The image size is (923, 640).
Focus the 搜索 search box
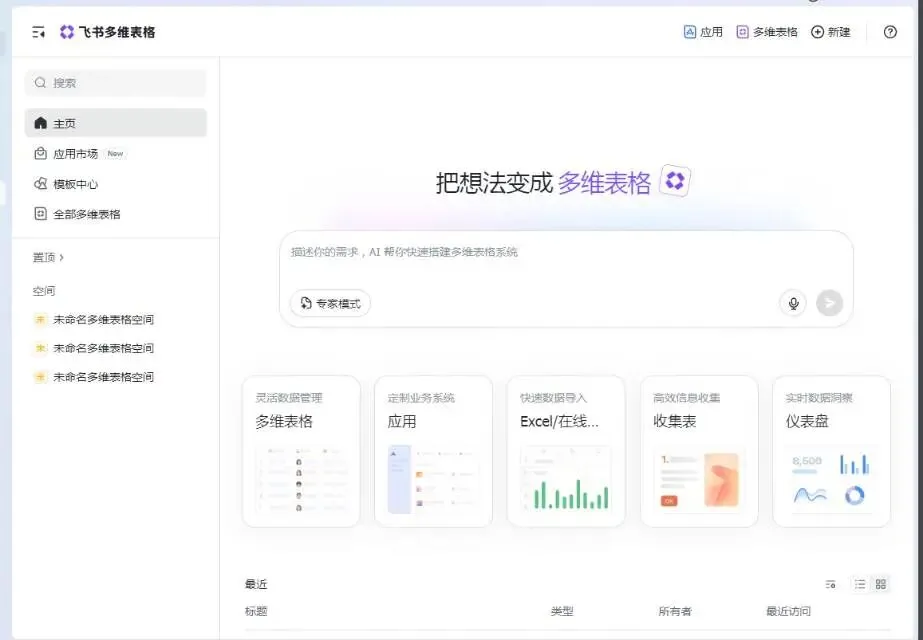coord(116,83)
